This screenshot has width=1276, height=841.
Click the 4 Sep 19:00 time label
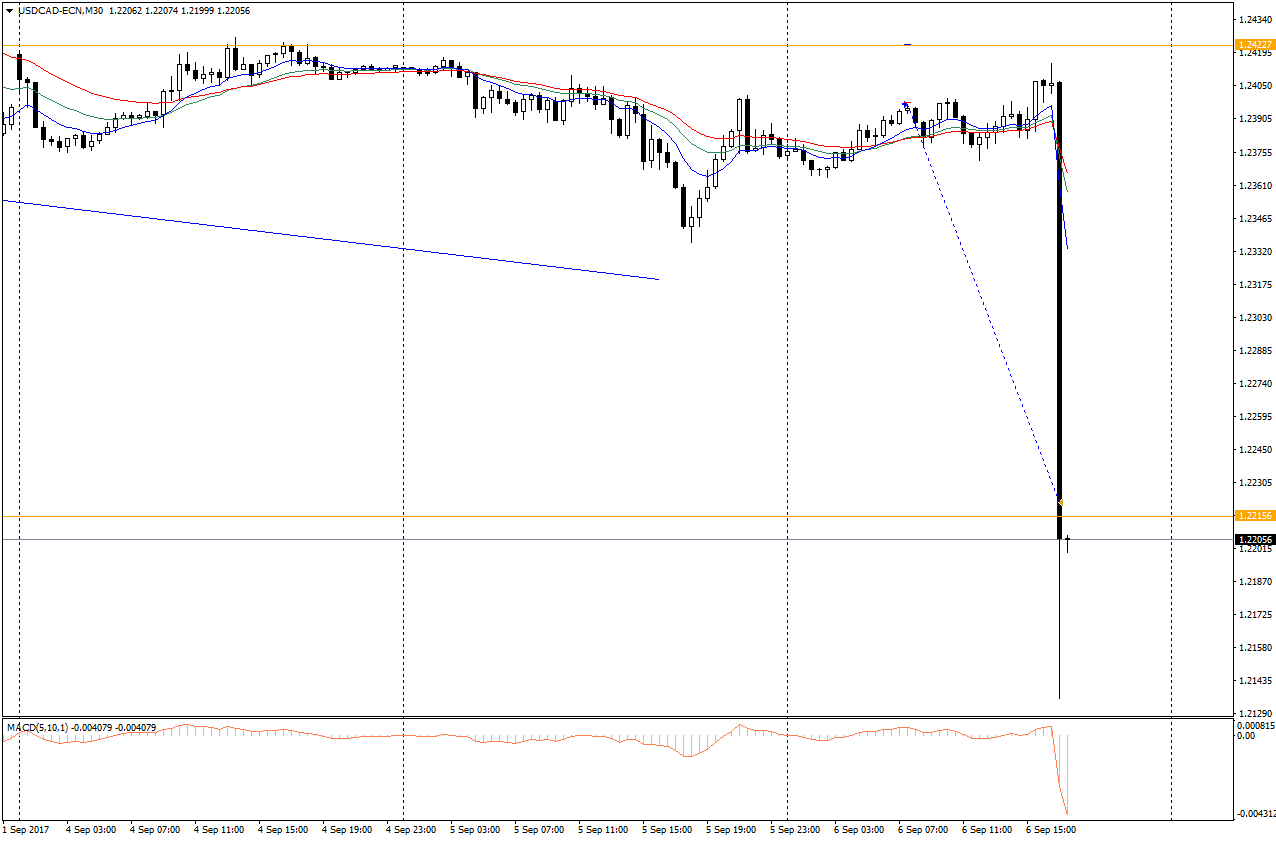pyautogui.click(x=347, y=829)
